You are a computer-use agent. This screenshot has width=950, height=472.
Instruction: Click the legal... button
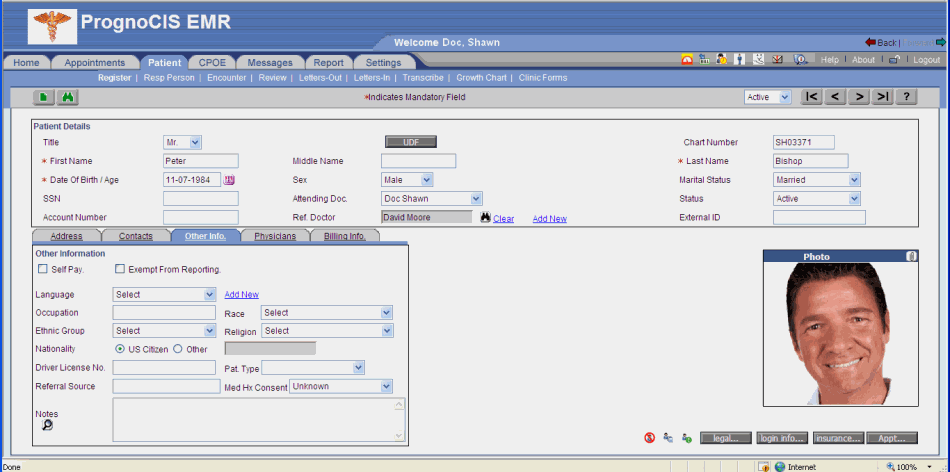coord(726,438)
